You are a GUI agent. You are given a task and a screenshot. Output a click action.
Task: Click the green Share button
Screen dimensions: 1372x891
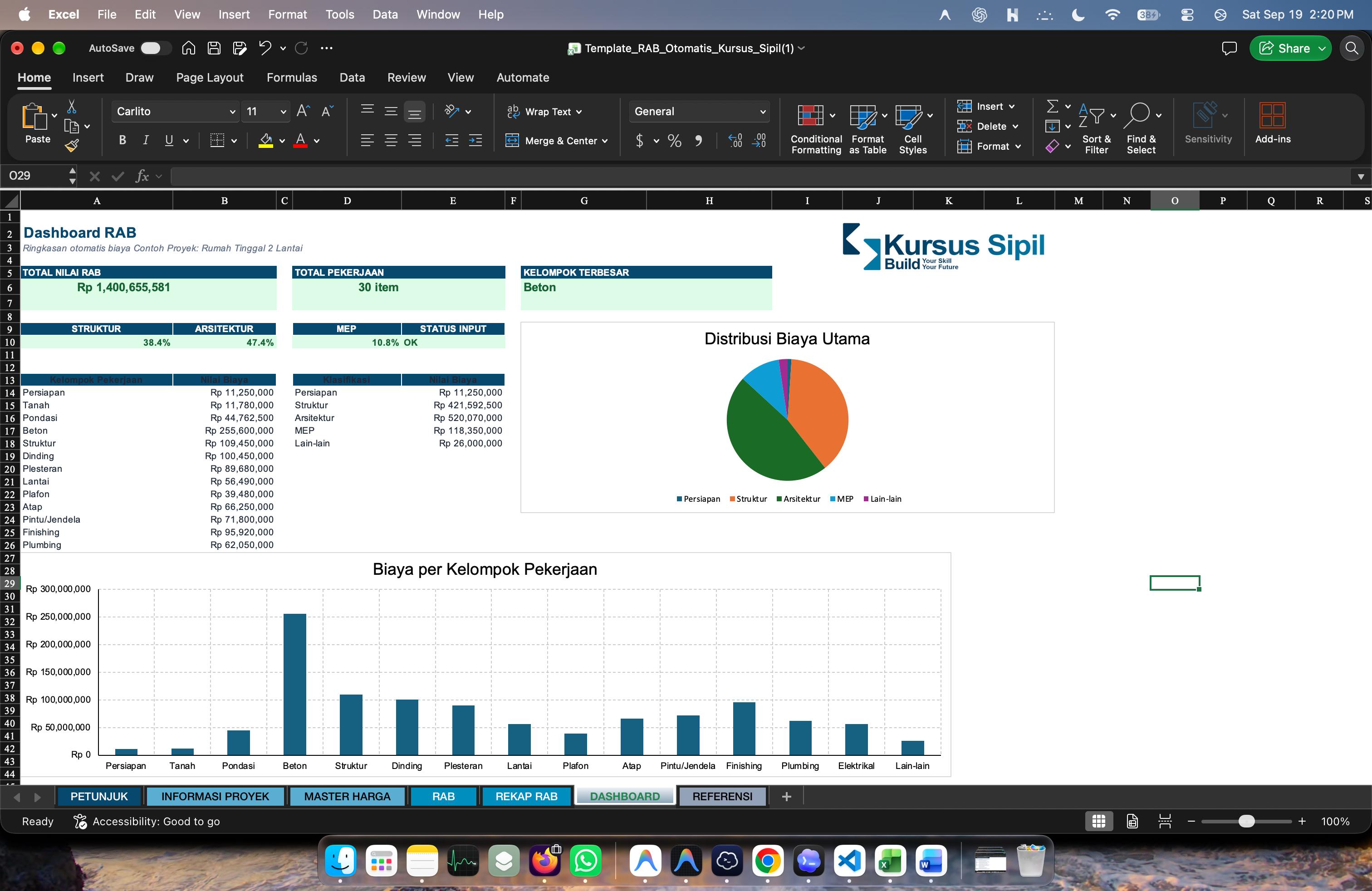(x=1290, y=48)
